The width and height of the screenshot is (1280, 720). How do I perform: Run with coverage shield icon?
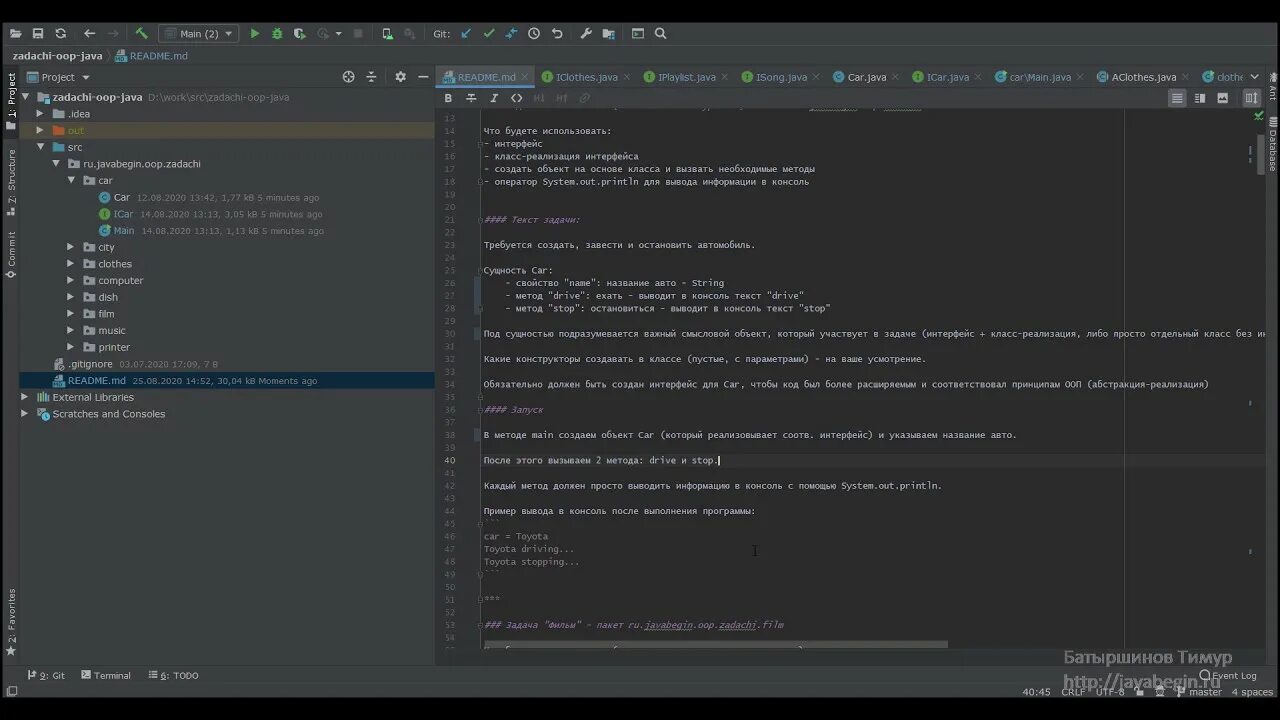299,34
